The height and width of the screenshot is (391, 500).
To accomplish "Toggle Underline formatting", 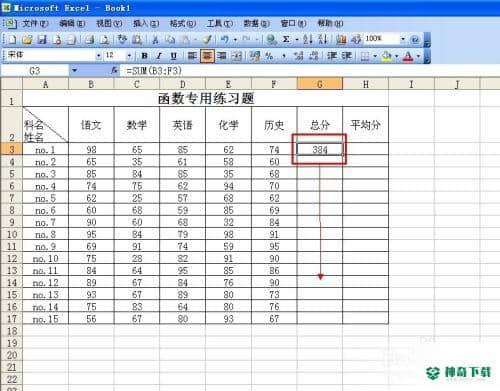I will coord(173,56).
